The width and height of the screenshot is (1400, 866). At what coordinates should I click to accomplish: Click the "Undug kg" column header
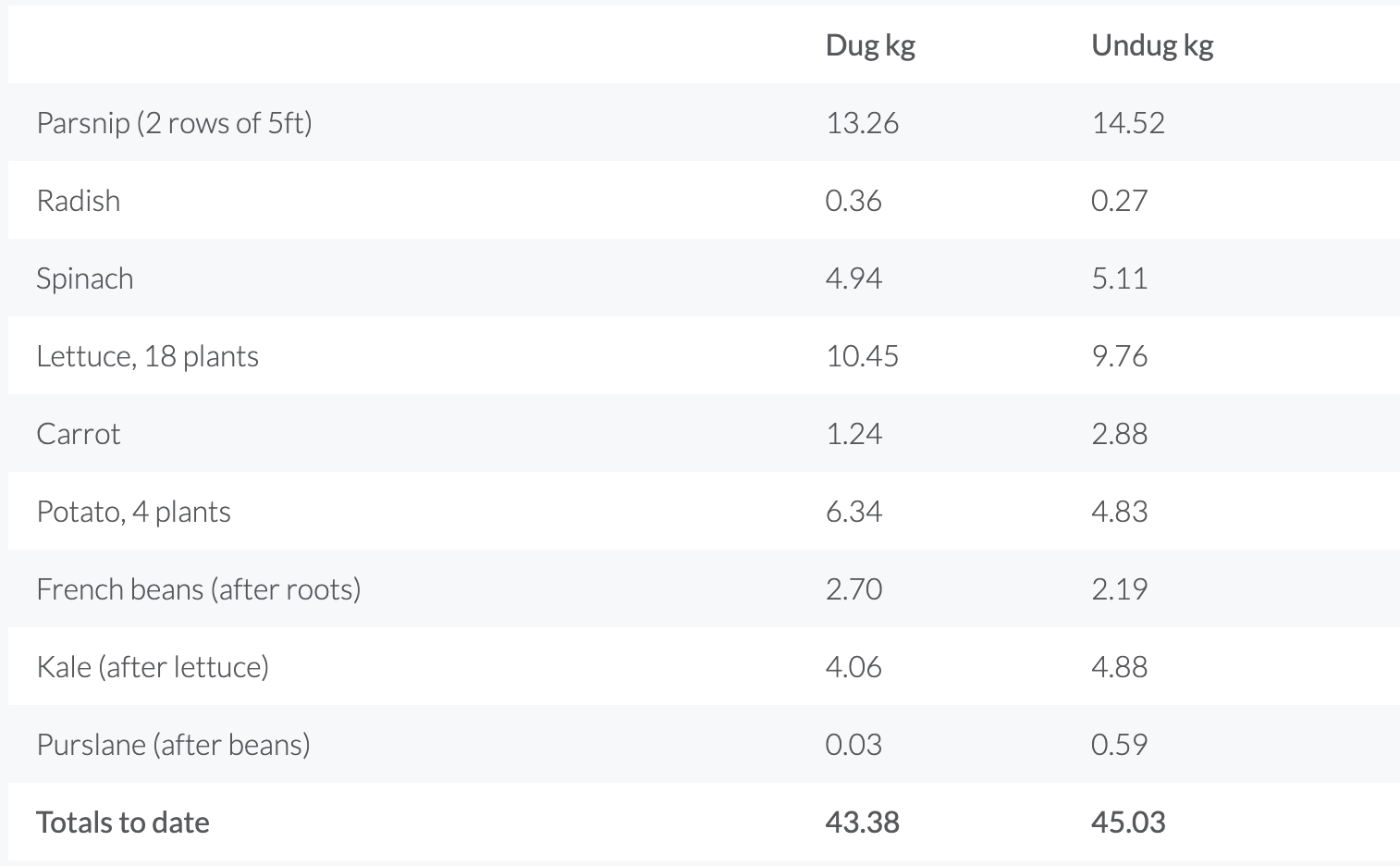1152,45
